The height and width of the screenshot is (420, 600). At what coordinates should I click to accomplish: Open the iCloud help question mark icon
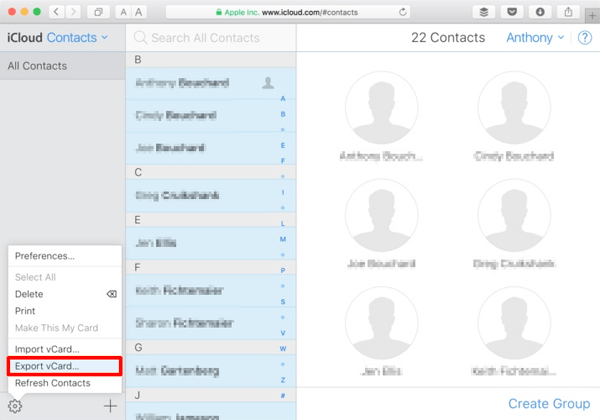(x=583, y=38)
